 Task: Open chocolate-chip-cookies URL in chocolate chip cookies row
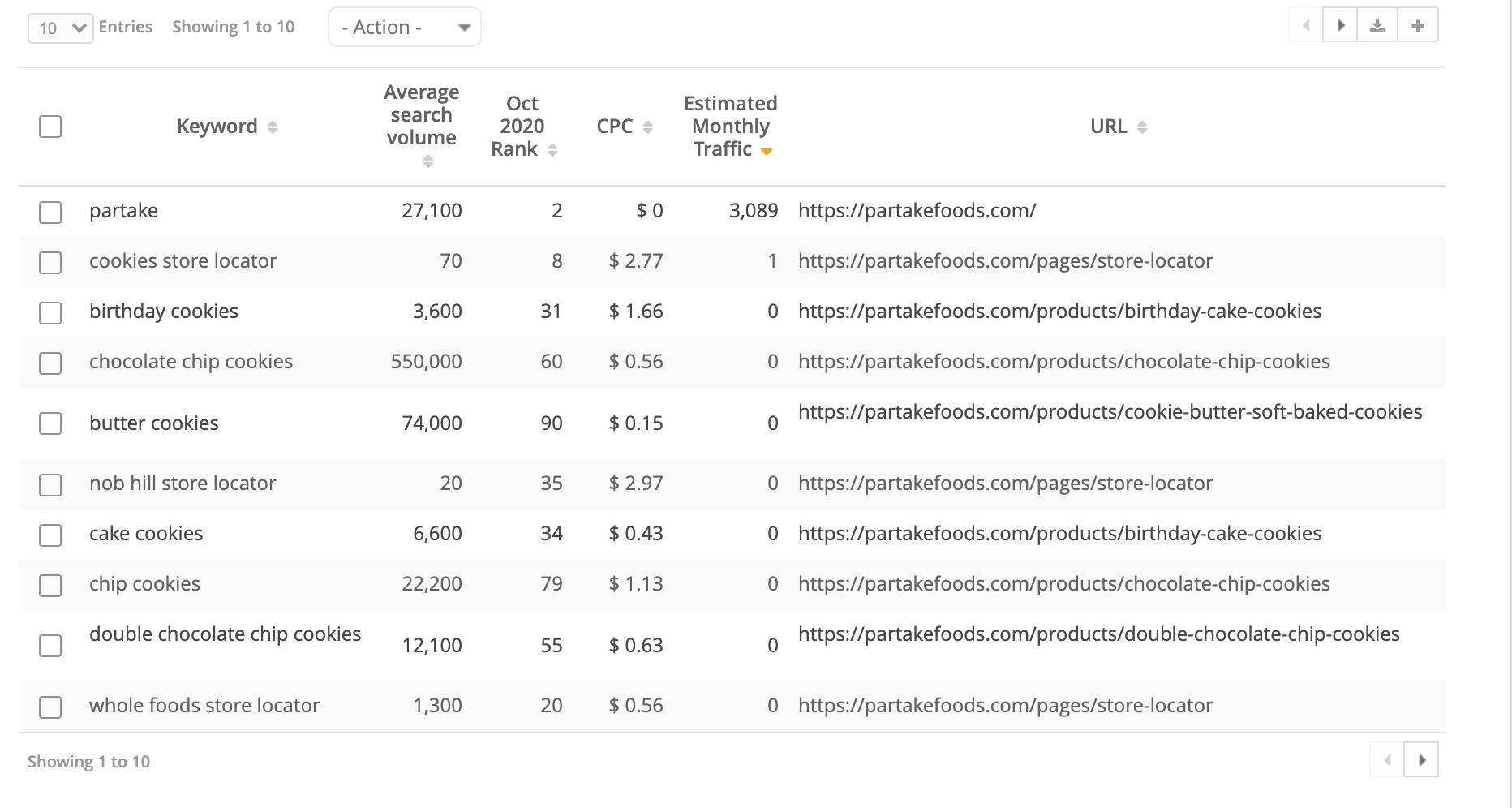tap(1064, 362)
